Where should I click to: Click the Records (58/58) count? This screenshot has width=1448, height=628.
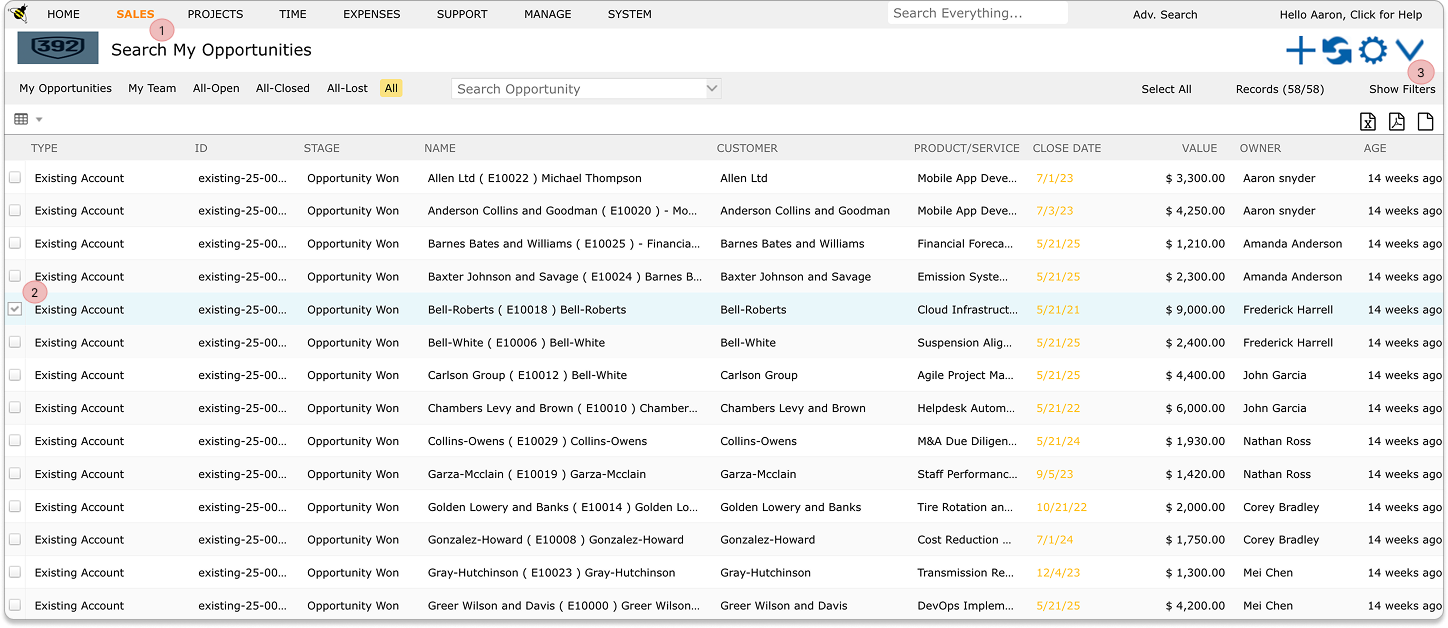(1280, 89)
